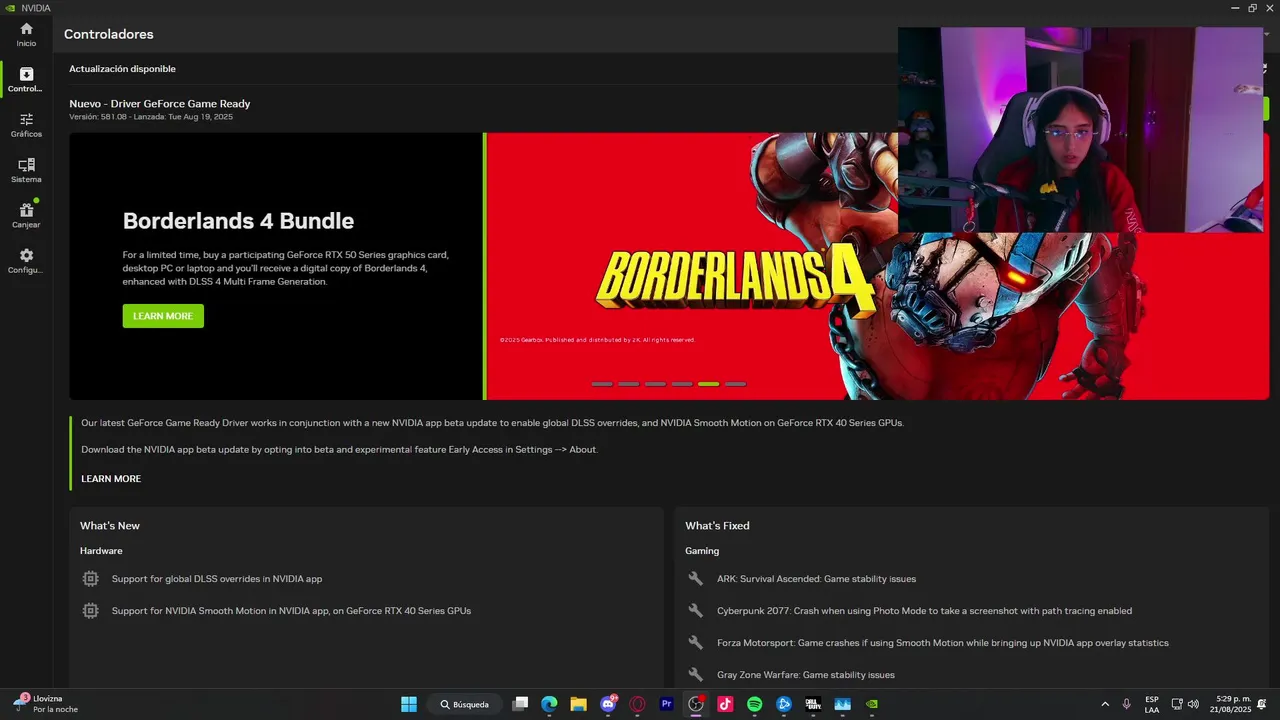Click wrench icon for ARK: Survival Ascended
Viewport: 1280px width, 720px height.
[696, 579]
